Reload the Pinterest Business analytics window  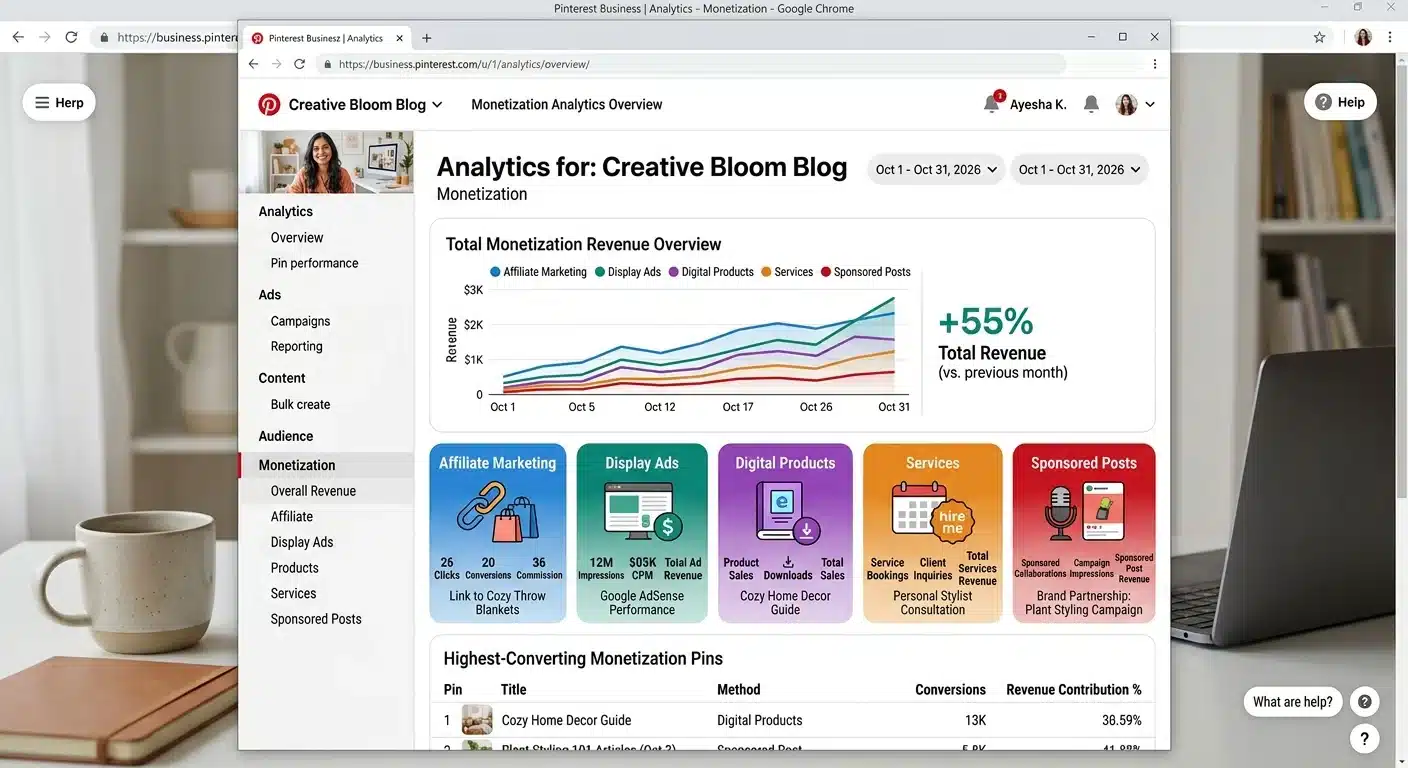pos(299,64)
